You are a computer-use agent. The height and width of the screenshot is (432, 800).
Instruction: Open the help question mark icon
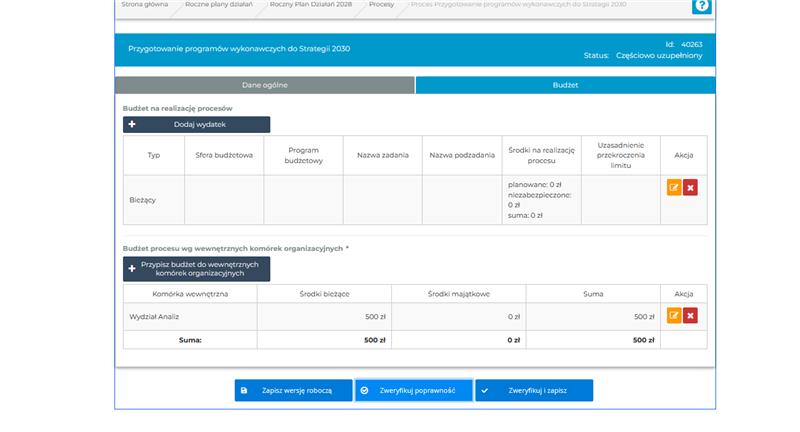click(x=702, y=6)
